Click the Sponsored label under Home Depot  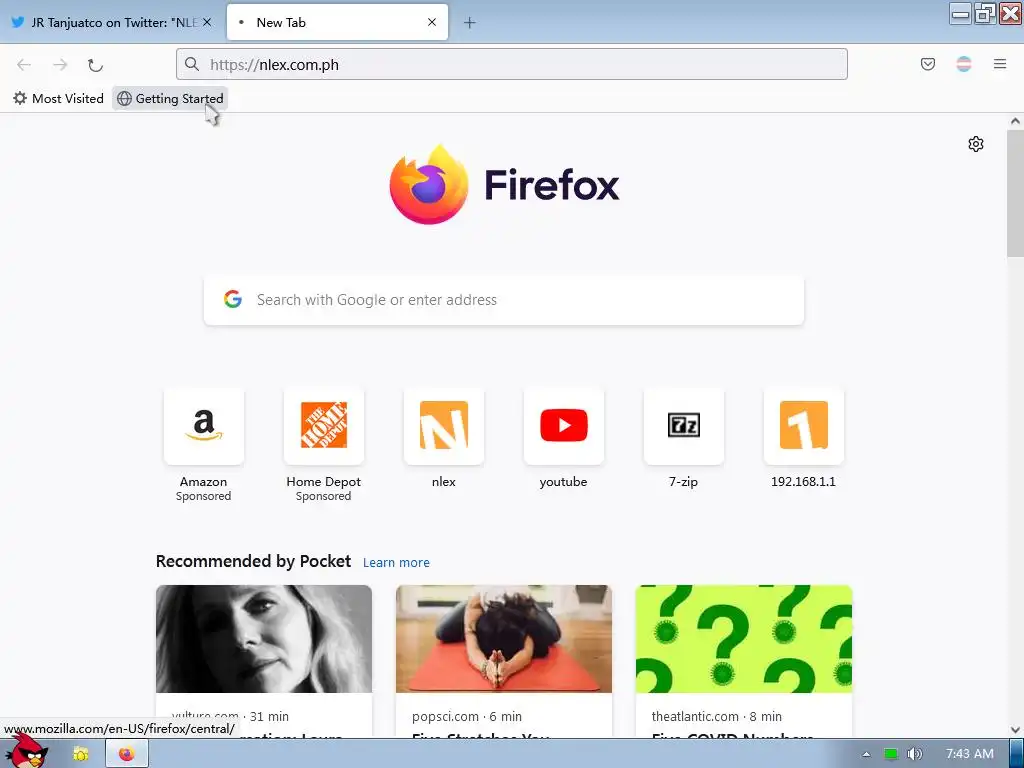coord(323,496)
